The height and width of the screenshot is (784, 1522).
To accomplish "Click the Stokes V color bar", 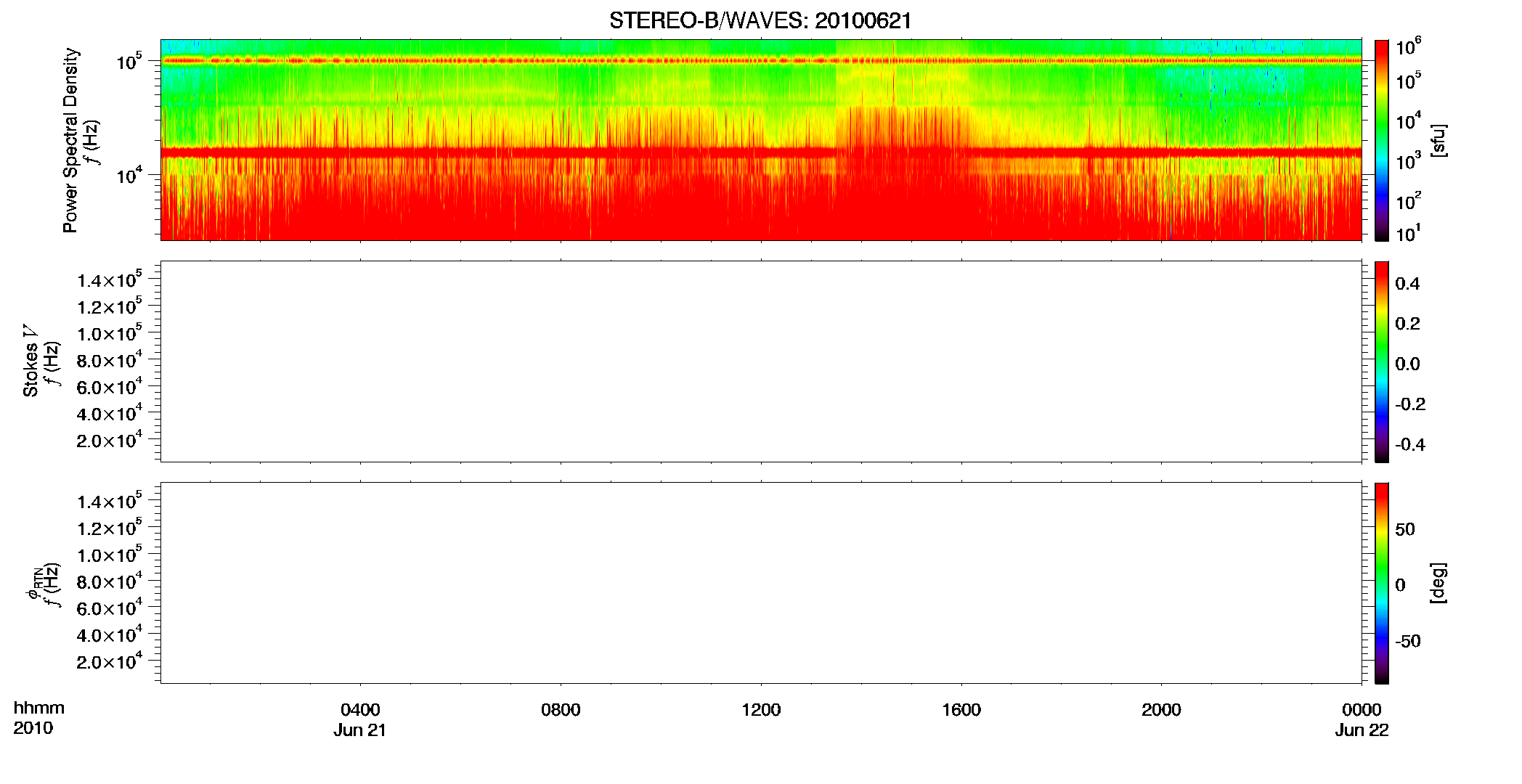I will [1381, 362].
